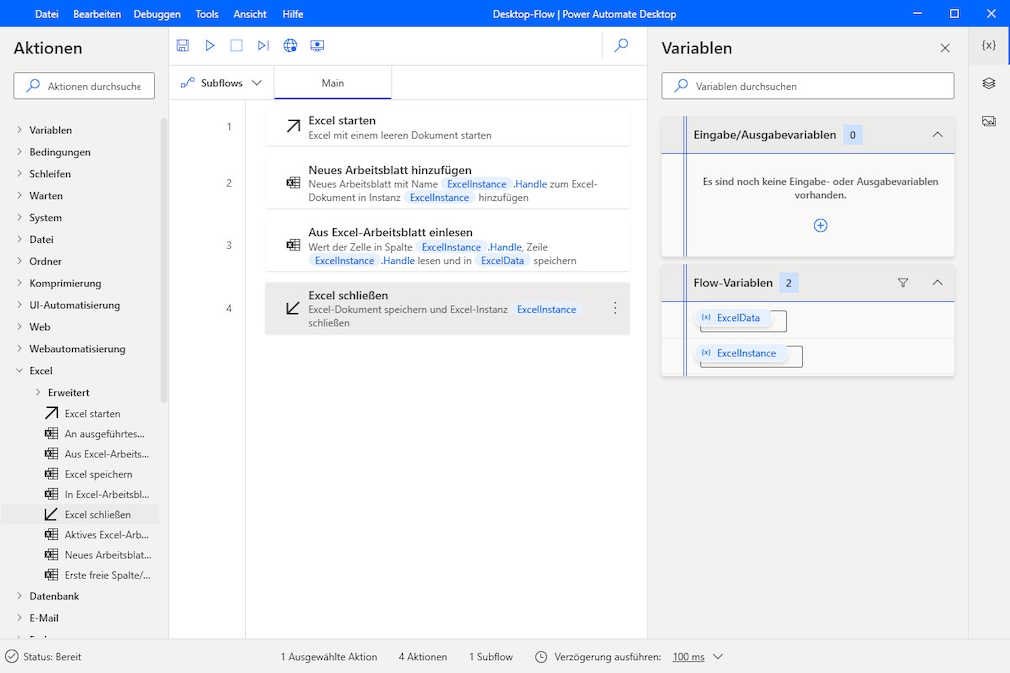Launch the web recorder

point(290,45)
